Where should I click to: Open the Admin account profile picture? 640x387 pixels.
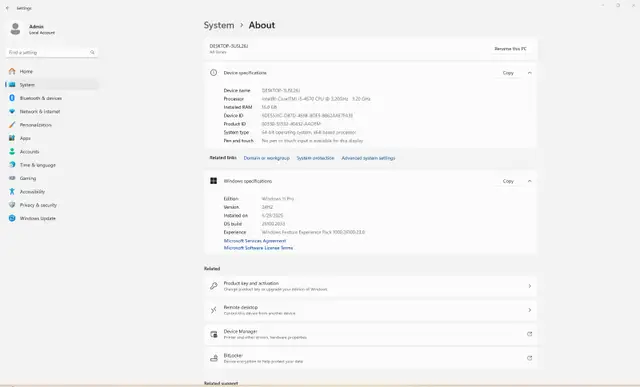pos(16,29)
